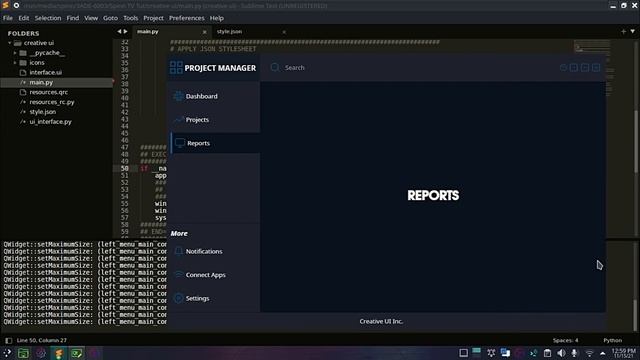Click the REPORTS heading text

[x=433, y=196]
